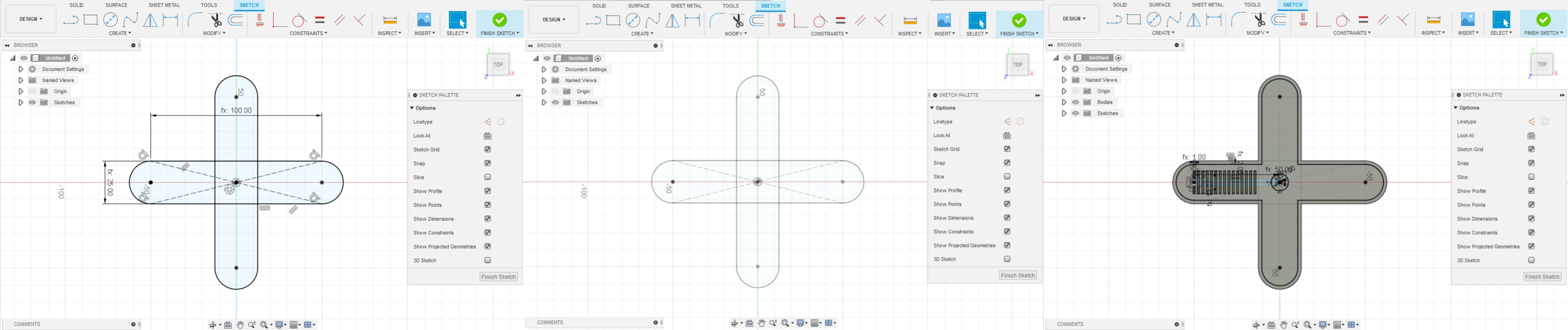Select the Line tool in left window
The width and height of the screenshot is (1568, 330).
[x=71, y=20]
